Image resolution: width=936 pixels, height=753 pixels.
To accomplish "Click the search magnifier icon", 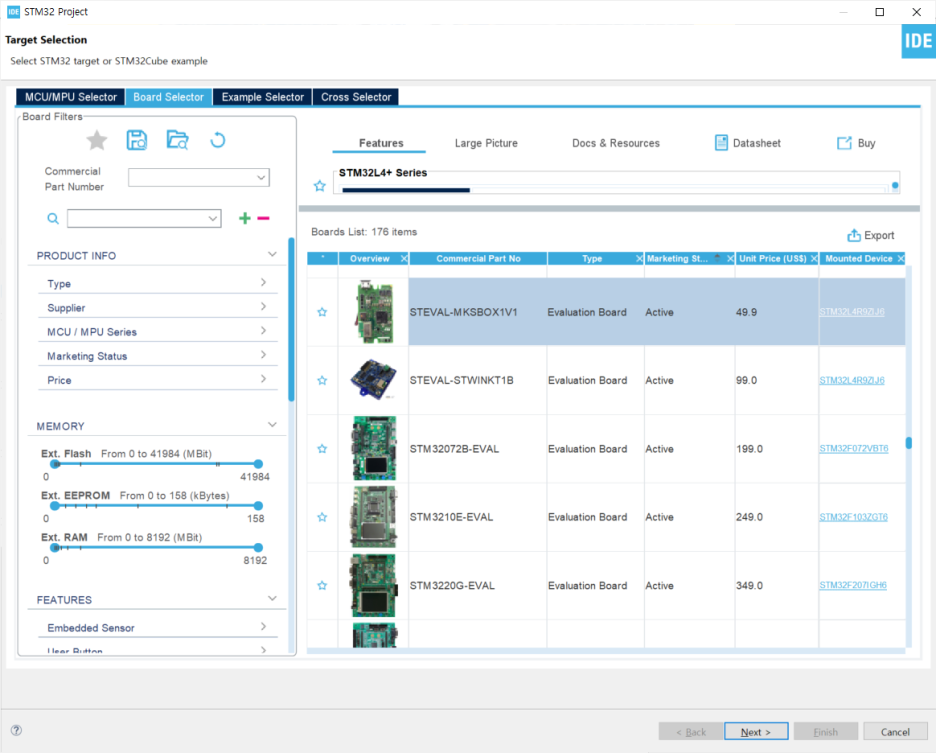I will pos(53,219).
